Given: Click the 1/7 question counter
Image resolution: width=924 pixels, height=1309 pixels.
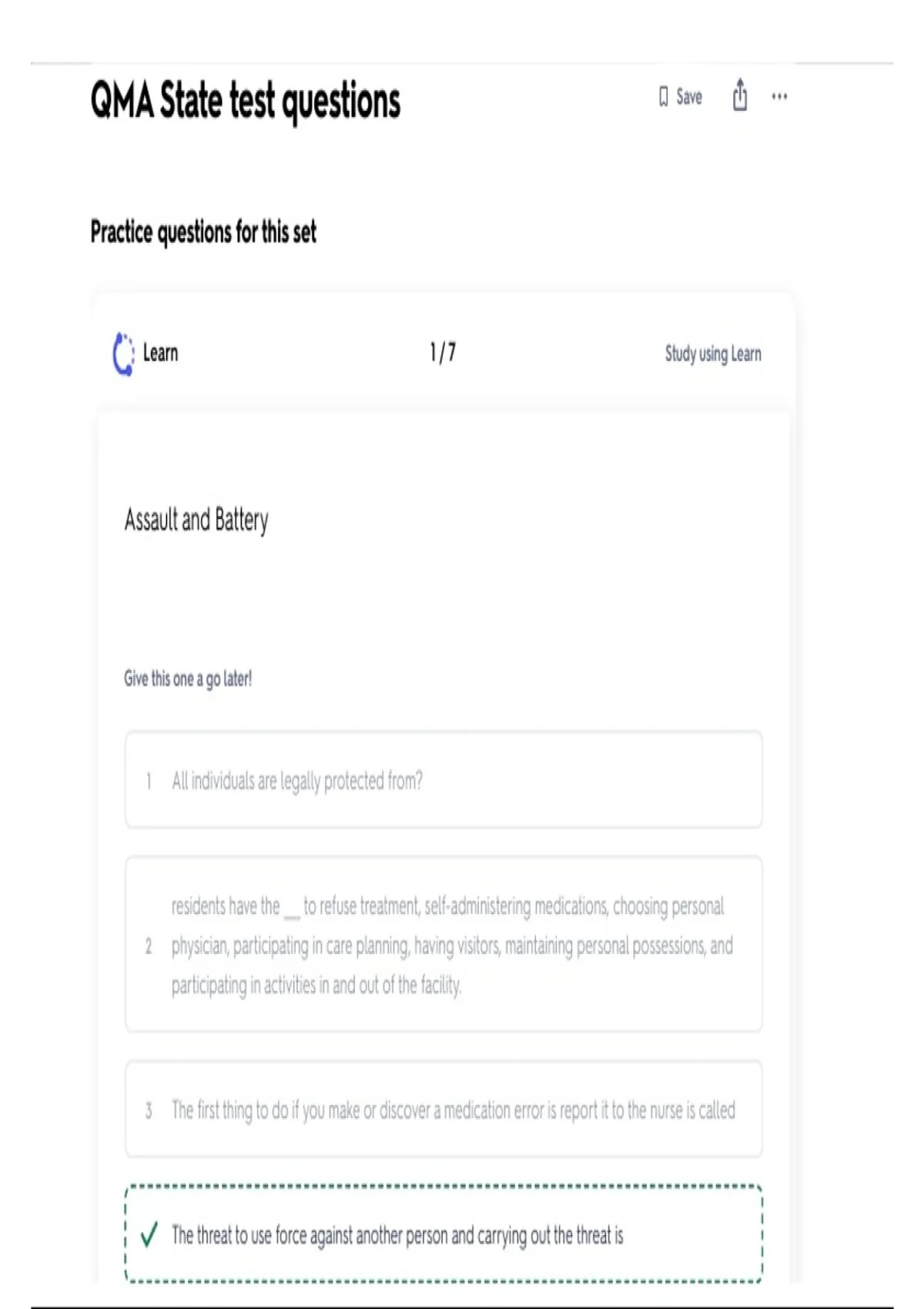Looking at the screenshot, I should pyautogui.click(x=443, y=353).
